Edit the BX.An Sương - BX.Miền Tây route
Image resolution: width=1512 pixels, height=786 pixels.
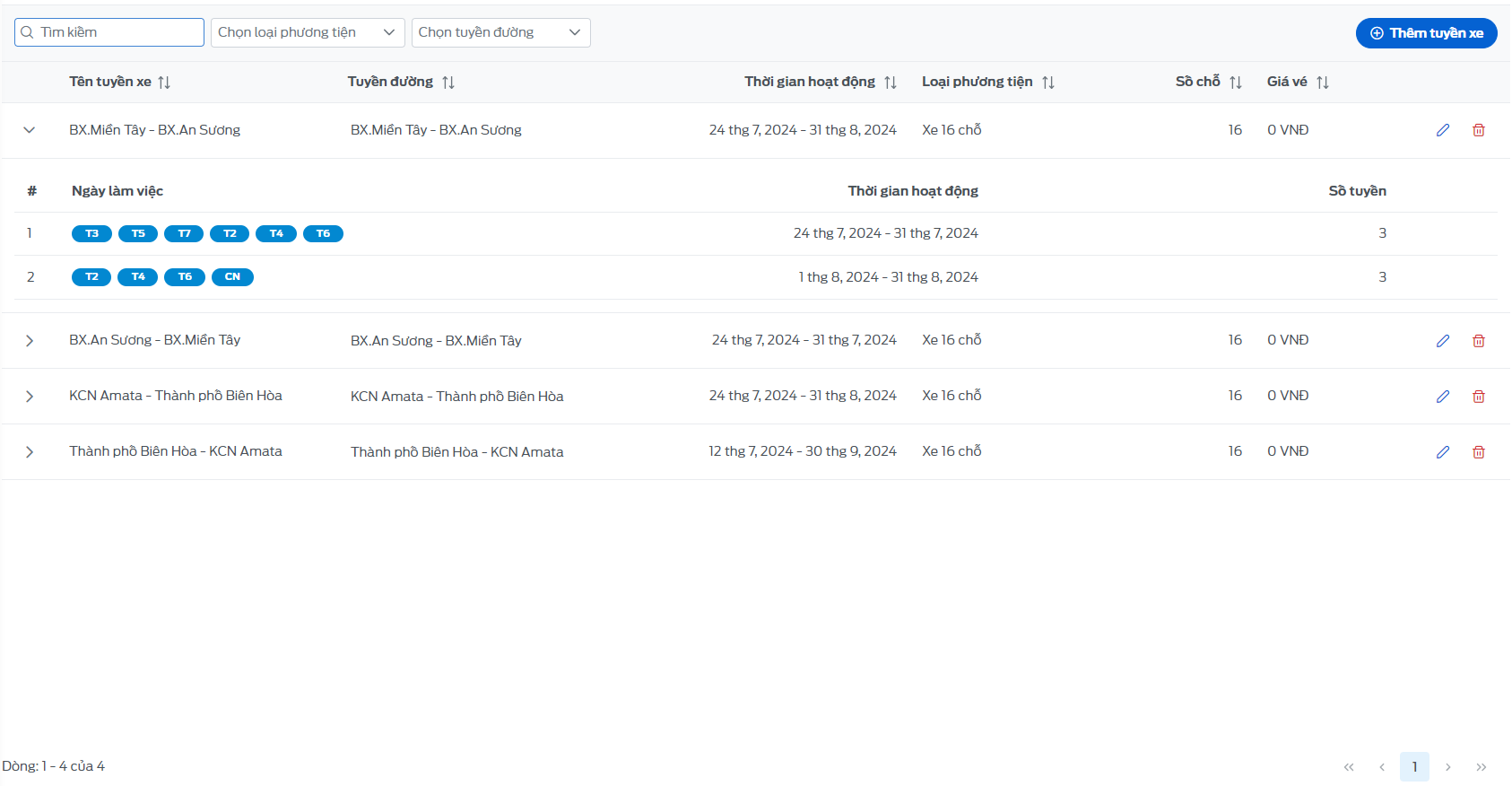point(1443,341)
